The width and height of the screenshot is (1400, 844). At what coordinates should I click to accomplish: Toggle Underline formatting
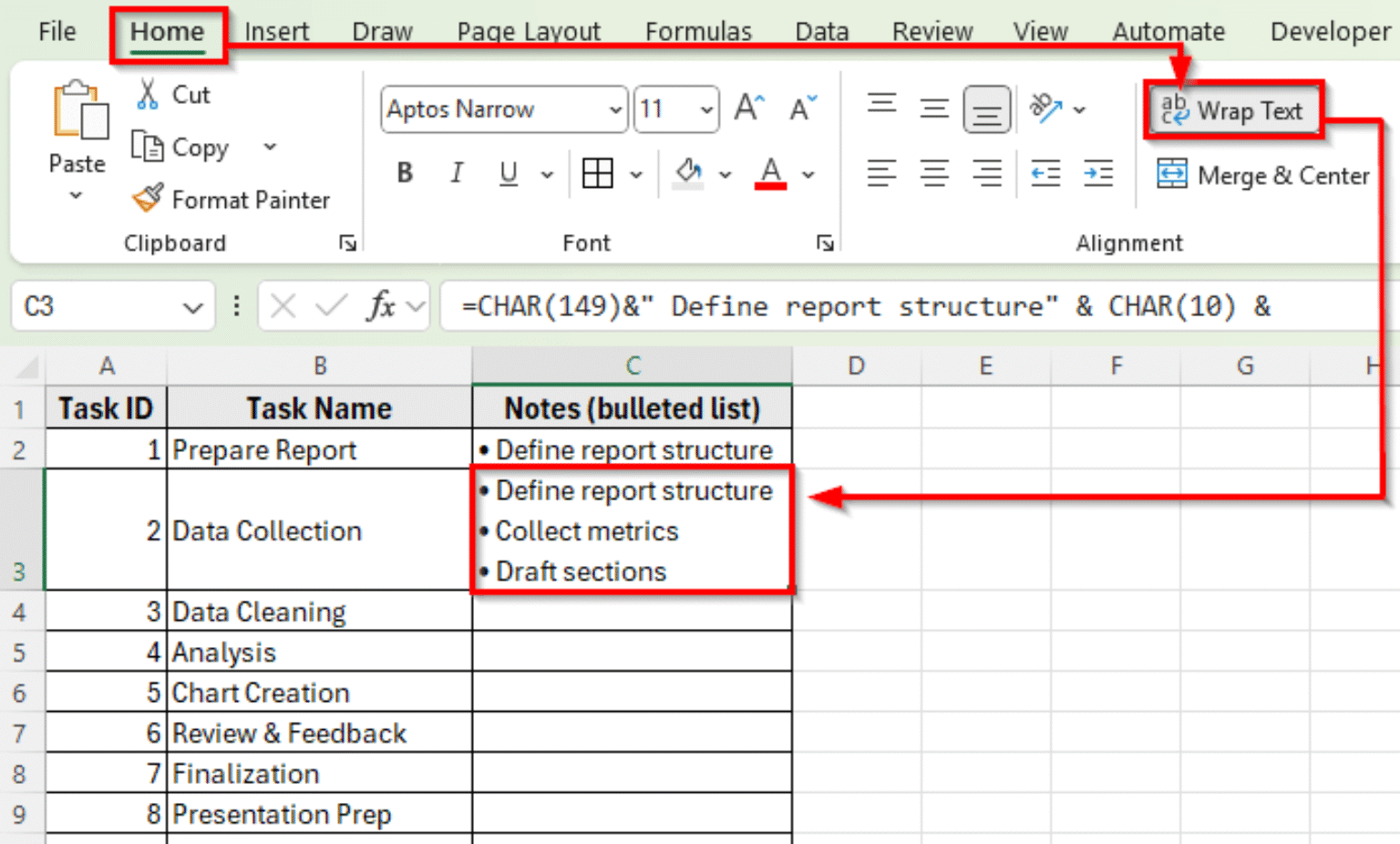509,172
